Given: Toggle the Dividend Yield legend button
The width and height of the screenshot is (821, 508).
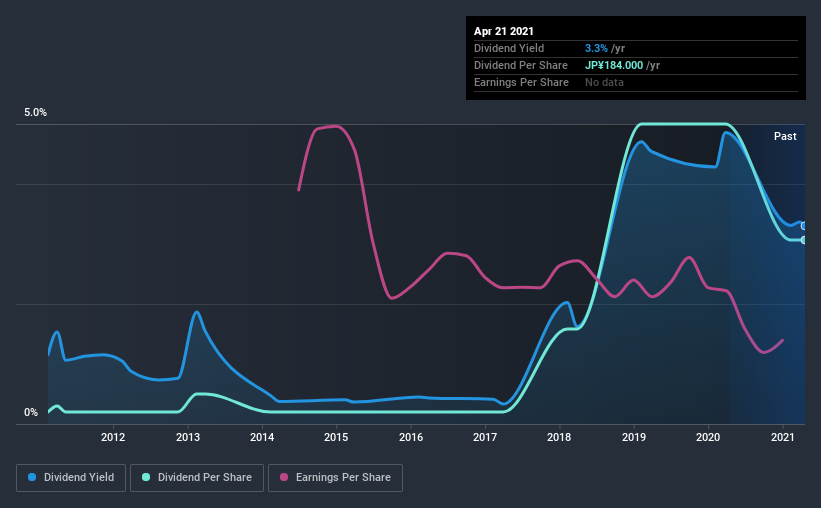Looking at the screenshot, I should [x=71, y=478].
